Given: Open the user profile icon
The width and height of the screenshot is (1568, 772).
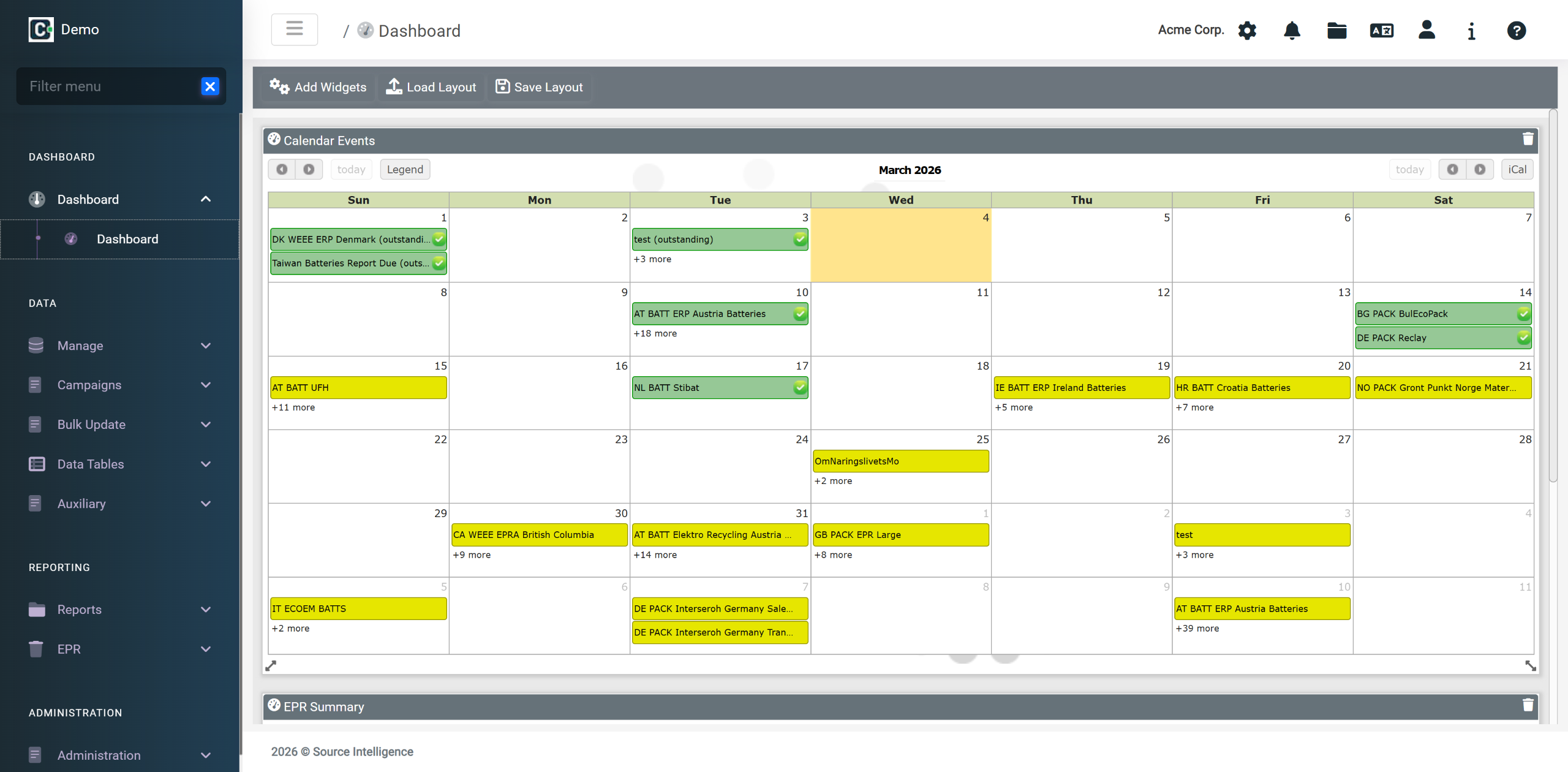Looking at the screenshot, I should 1427,30.
